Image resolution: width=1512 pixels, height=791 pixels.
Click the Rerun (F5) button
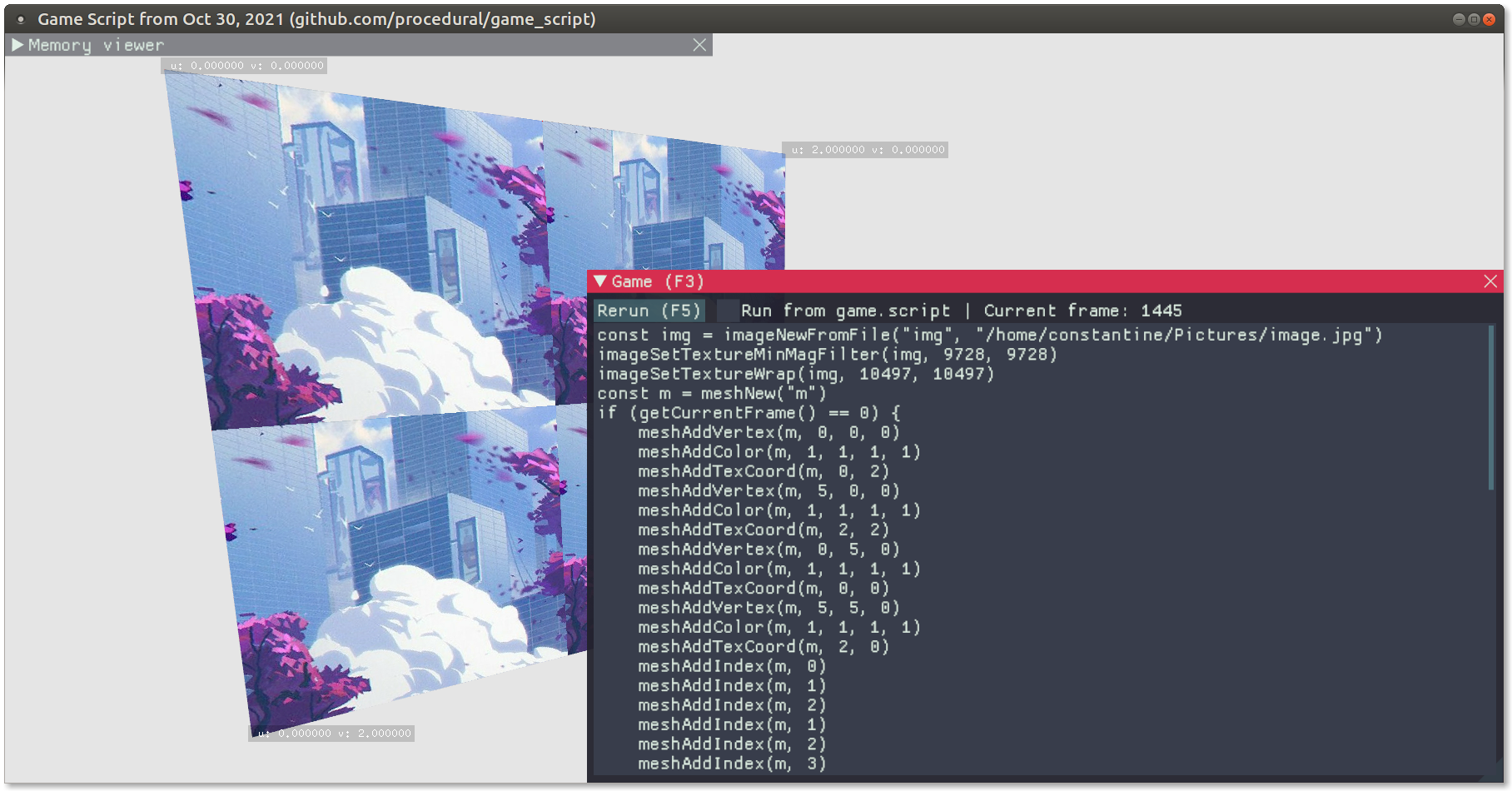[649, 311]
